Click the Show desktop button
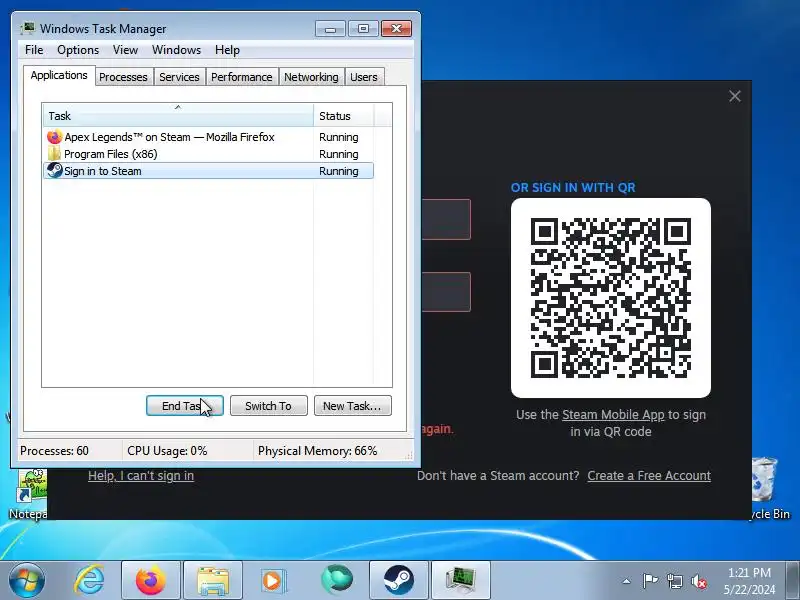This screenshot has height=600, width=800. (793, 580)
